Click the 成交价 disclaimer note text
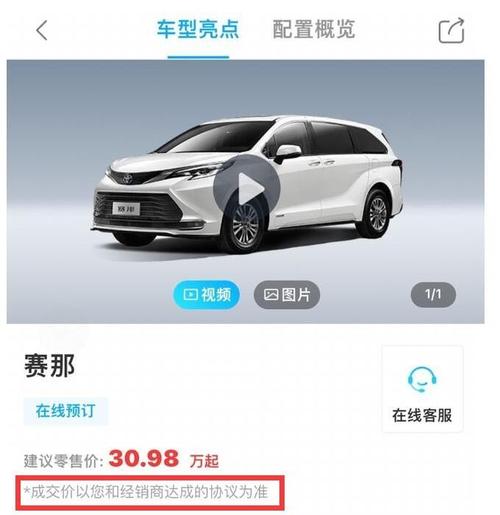500x515 pixels. click(146, 492)
